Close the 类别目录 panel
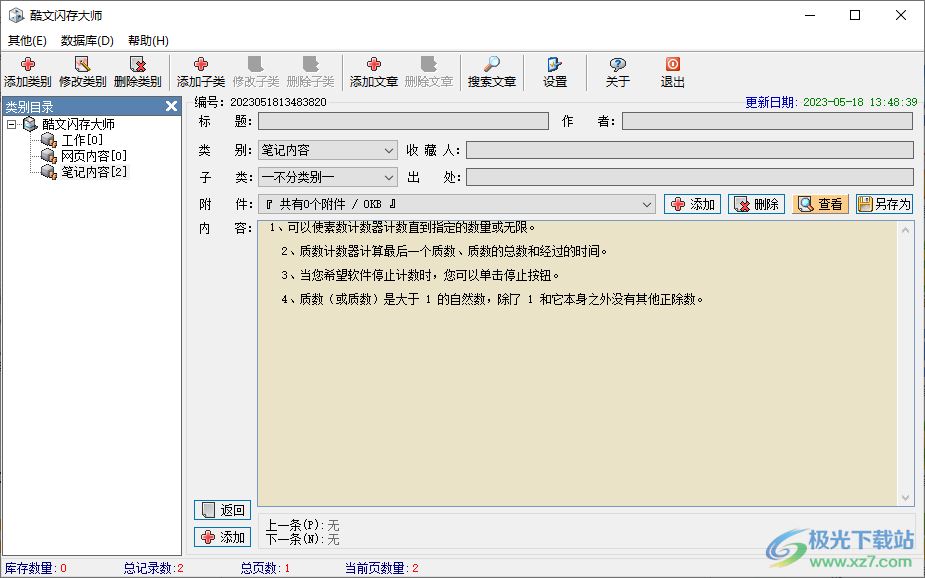This screenshot has width=925, height=578. 171,106
